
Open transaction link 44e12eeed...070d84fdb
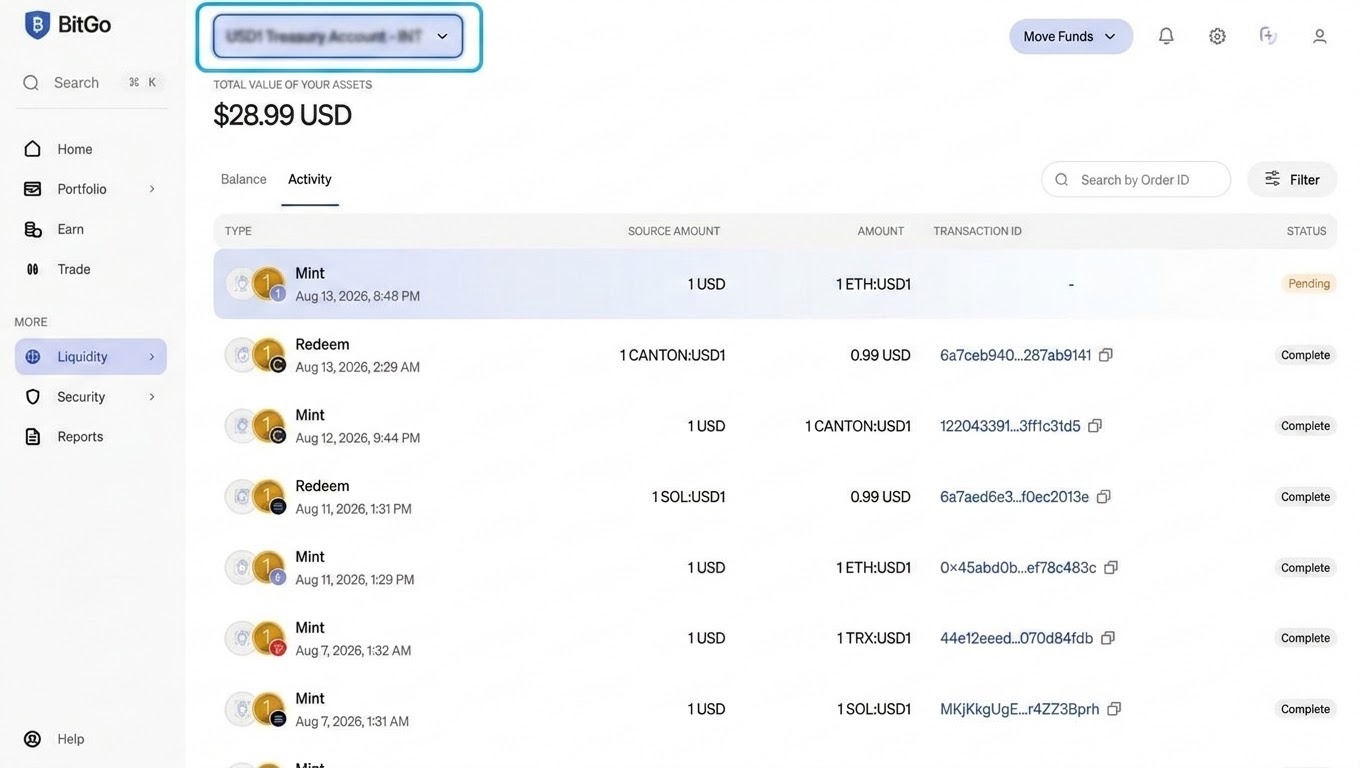tap(1016, 638)
